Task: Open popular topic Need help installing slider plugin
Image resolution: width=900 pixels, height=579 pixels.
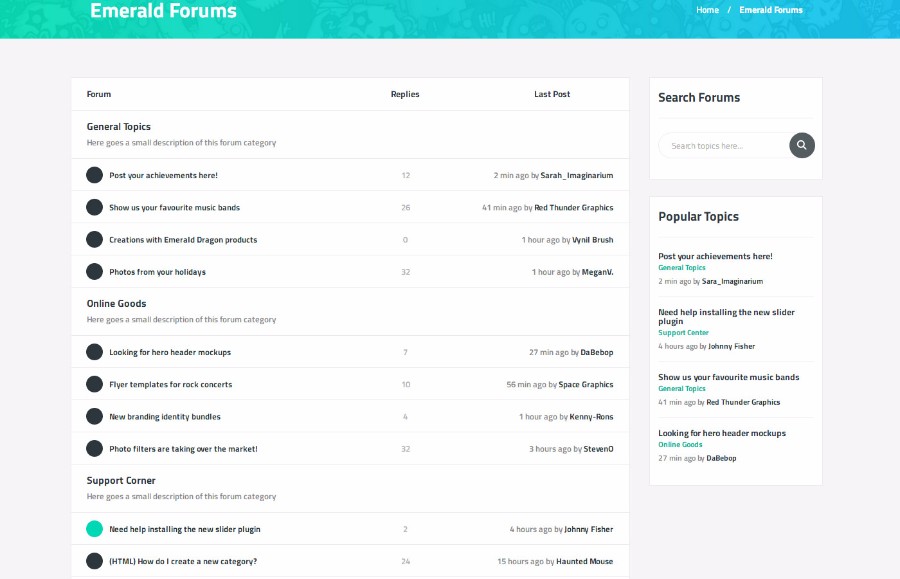Action: click(x=726, y=317)
